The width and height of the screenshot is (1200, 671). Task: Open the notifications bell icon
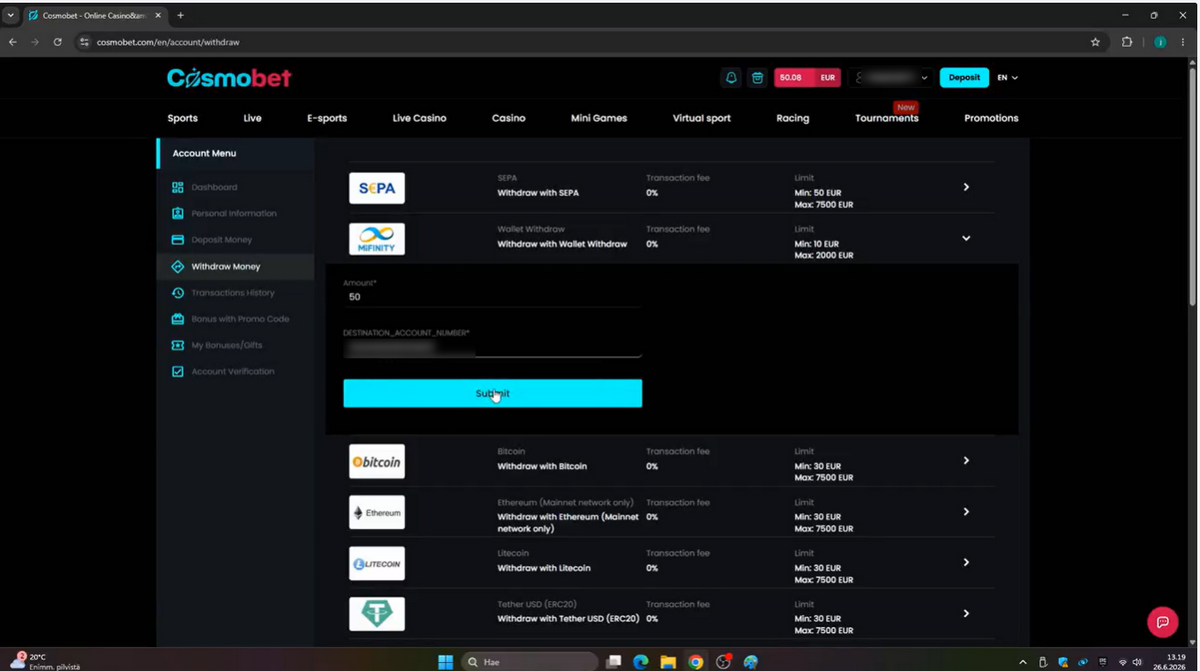click(x=732, y=78)
